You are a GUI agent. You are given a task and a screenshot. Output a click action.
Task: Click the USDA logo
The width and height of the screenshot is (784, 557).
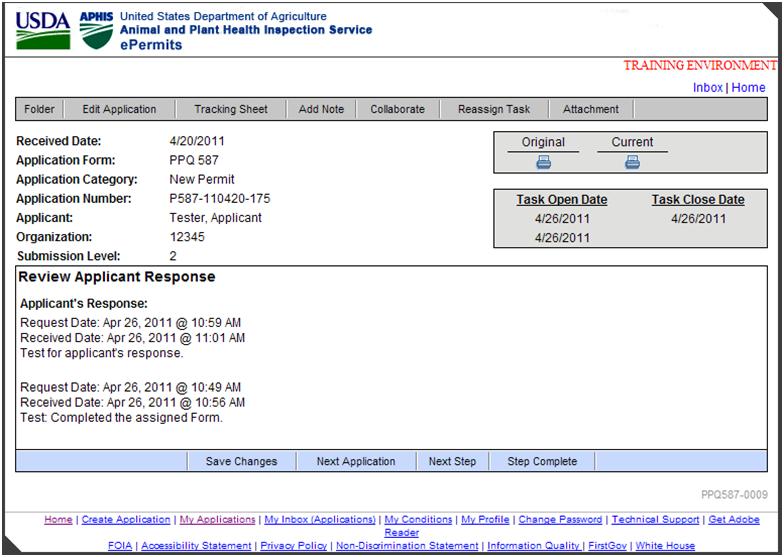pyautogui.click(x=42, y=30)
